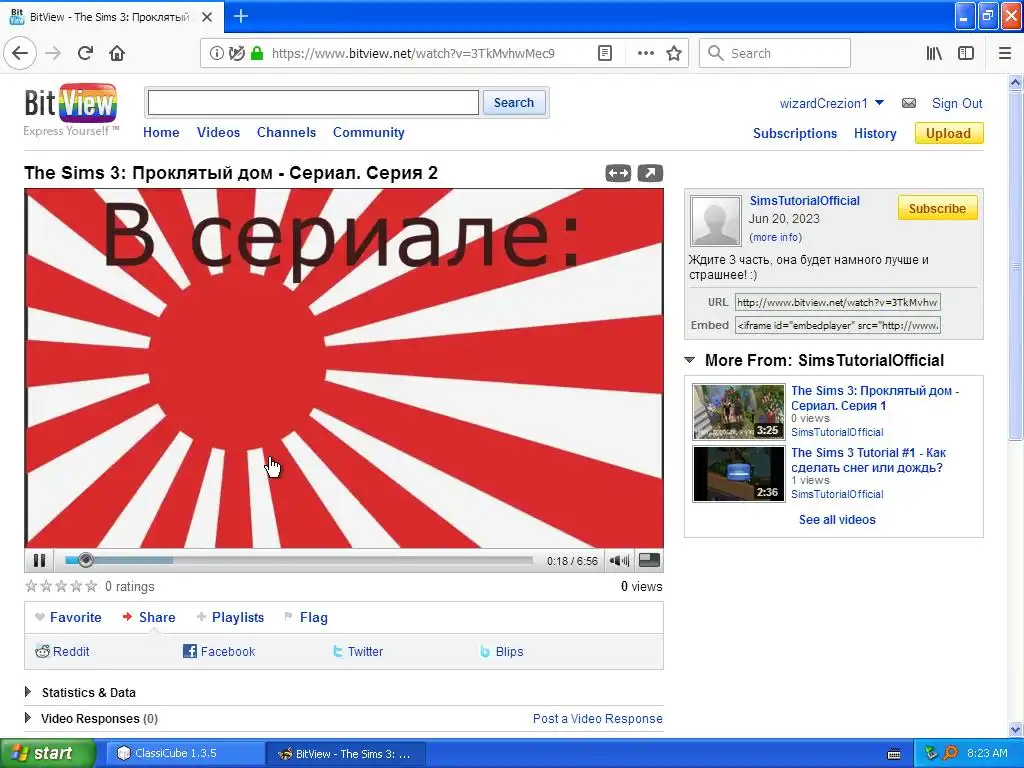
Task: Open the Favorite tab
Action: tap(69, 617)
